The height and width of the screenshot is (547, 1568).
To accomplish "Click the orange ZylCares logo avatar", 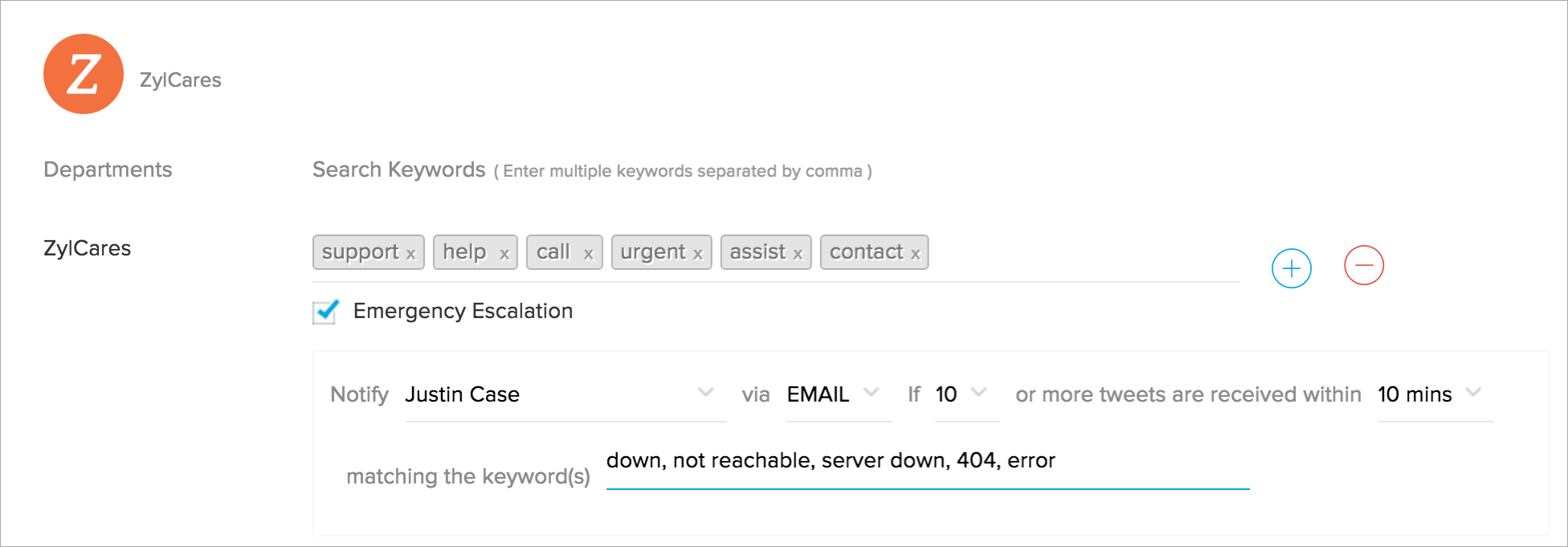I will click(x=84, y=74).
